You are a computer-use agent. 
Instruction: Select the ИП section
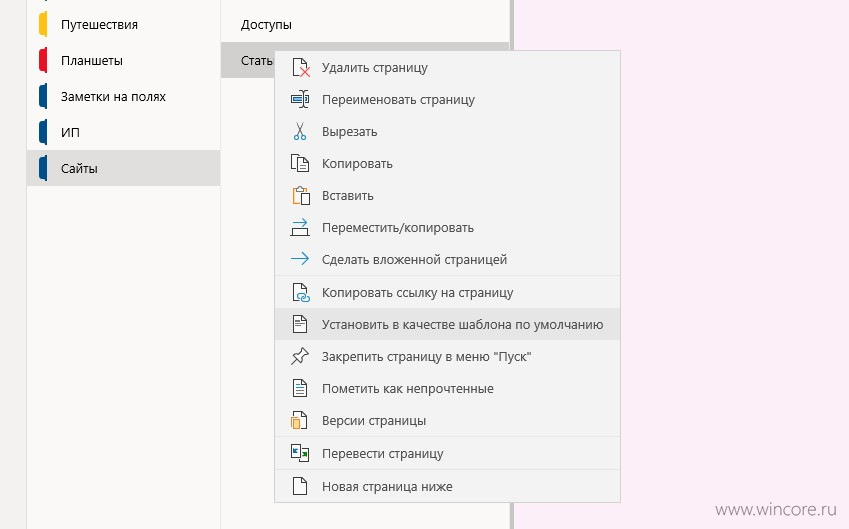point(123,132)
